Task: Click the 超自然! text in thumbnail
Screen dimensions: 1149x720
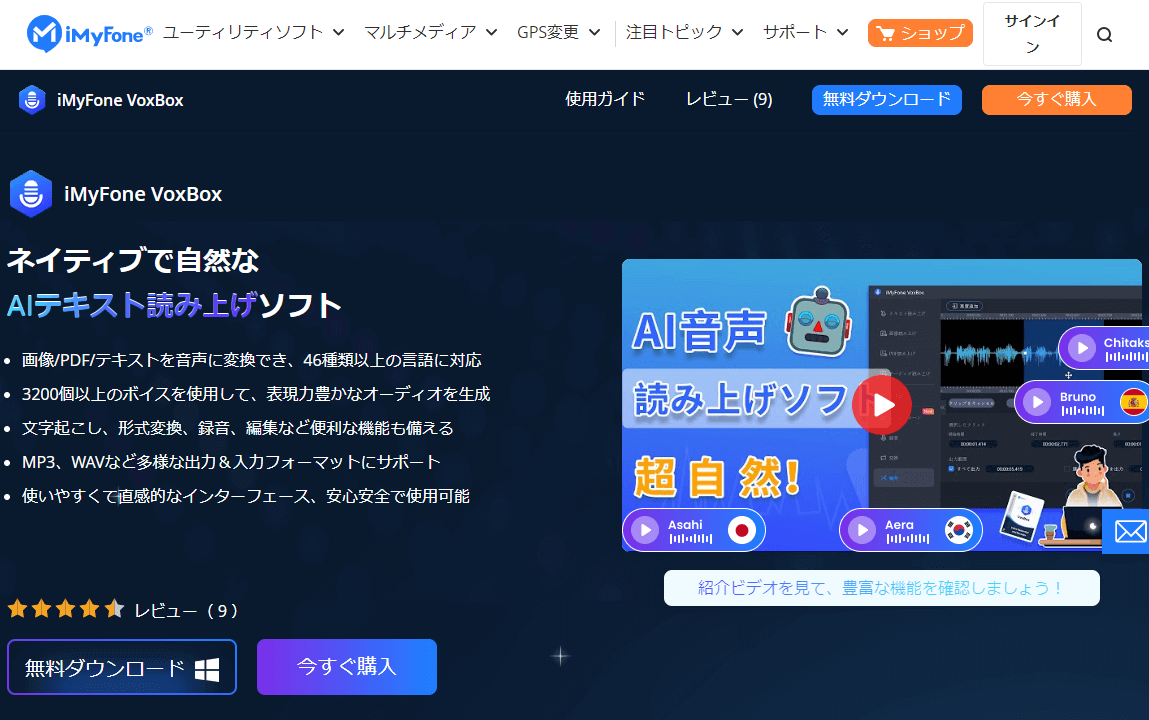Action: 717,476
